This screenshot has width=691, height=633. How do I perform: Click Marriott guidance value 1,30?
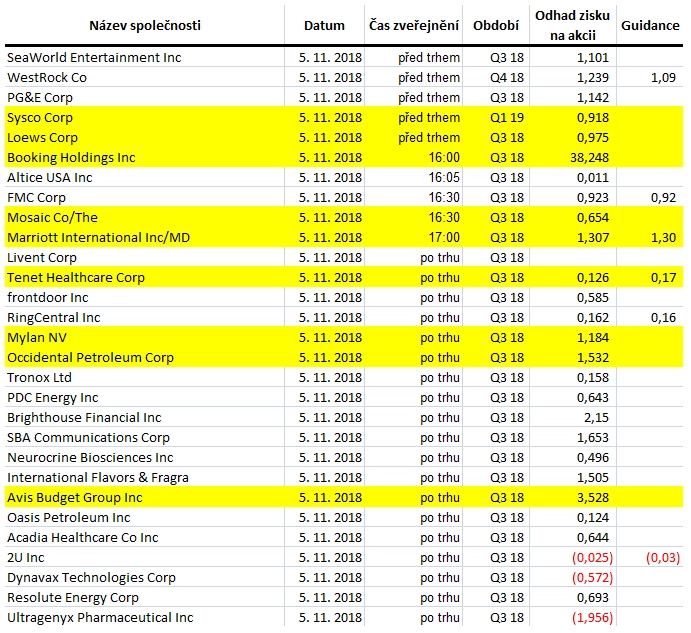coord(663,238)
